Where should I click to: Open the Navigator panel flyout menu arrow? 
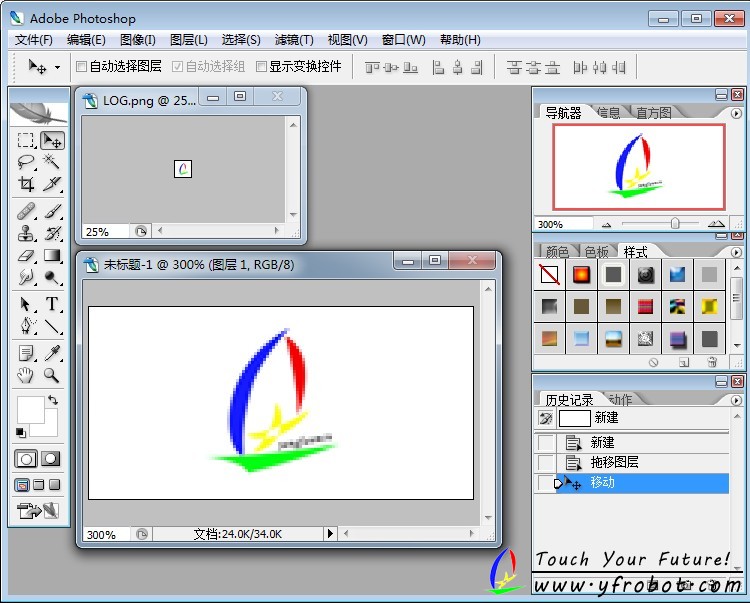point(737,112)
